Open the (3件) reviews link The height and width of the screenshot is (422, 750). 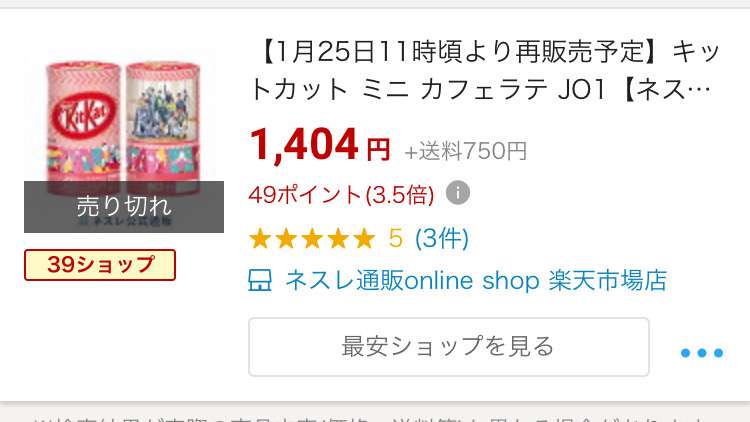point(442,238)
